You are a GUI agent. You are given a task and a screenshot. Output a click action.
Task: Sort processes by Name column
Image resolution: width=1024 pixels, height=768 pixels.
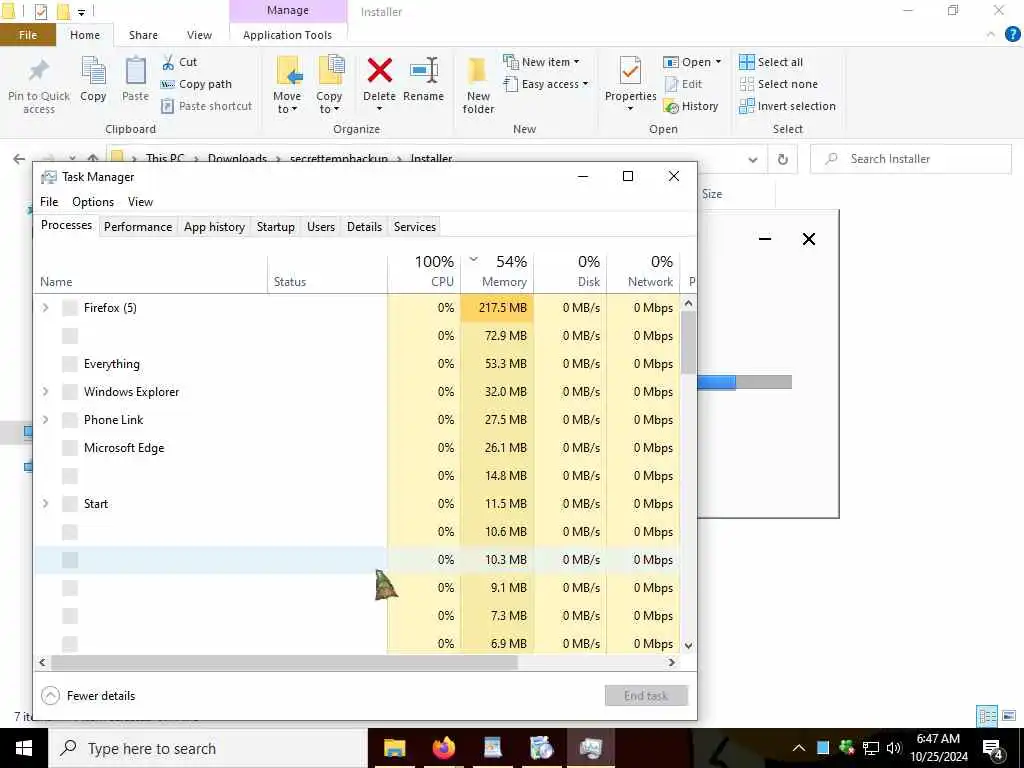coord(150,281)
